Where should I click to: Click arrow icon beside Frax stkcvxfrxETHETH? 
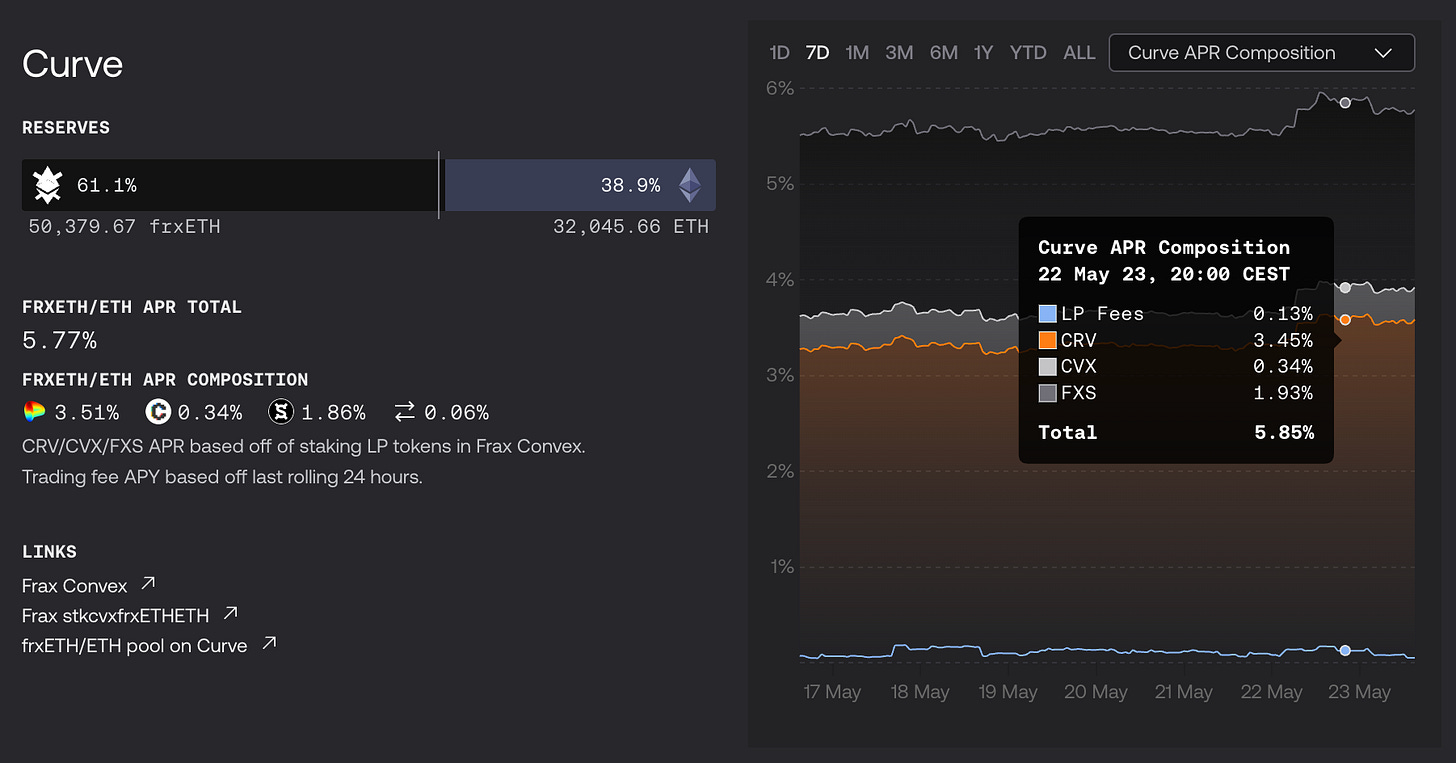click(230, 612)
